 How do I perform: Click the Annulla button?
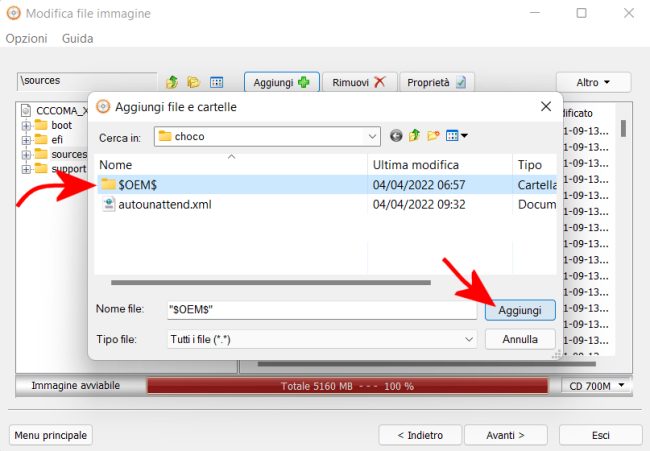[520, 339]
